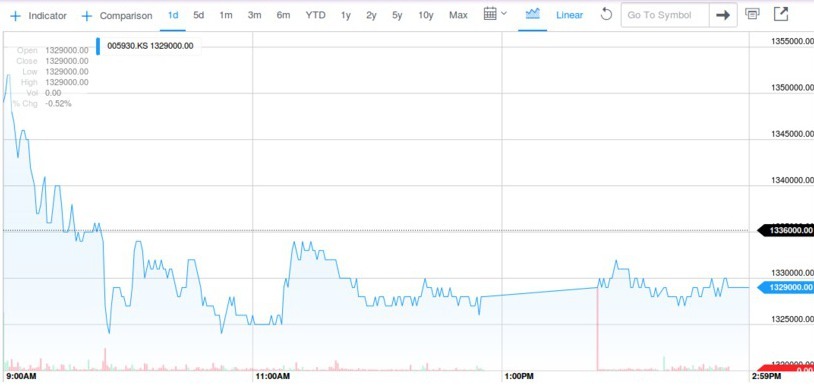This screenshot has width=814, height=386.
Task: Click the 11:00AM time axis label
Action: [273, 376]
